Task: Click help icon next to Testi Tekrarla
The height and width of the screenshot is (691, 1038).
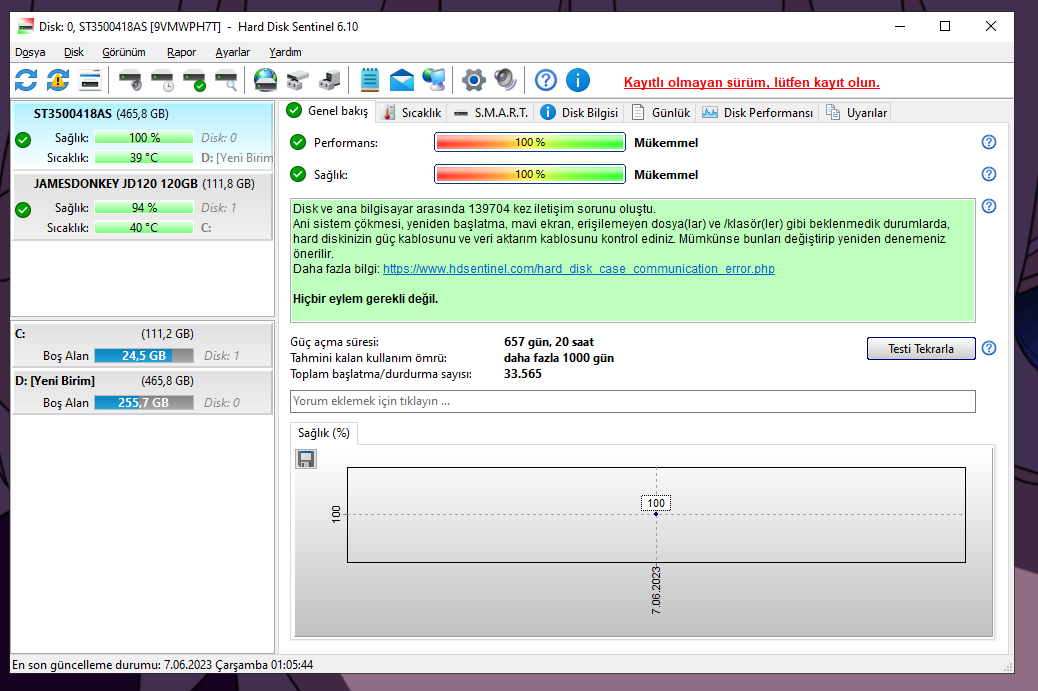Action: (x=988, y=348)
